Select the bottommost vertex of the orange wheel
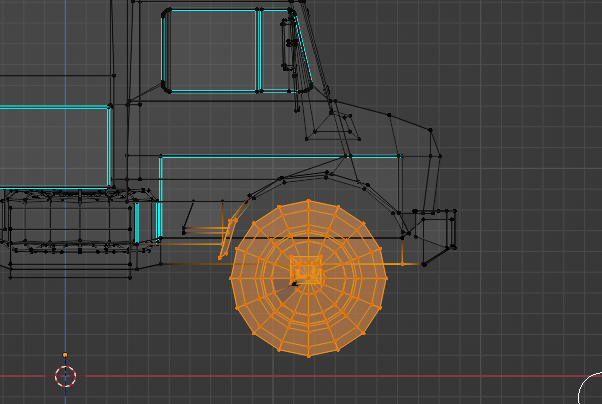Viewport: 602px width, 404px height. [309, 356]
